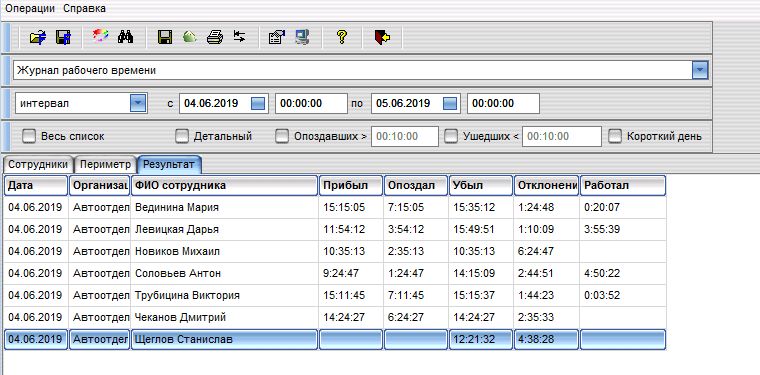
Task: Click the exit door arrow icon
Action: coord(382,37)
